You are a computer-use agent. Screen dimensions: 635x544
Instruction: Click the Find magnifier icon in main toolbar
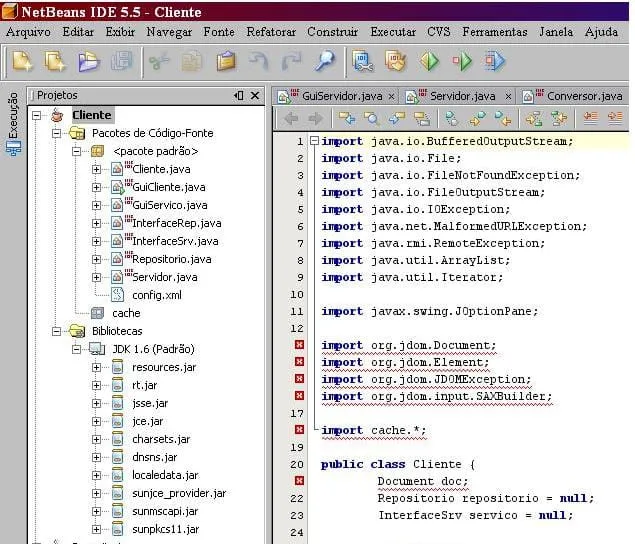(x=324, y=62)
